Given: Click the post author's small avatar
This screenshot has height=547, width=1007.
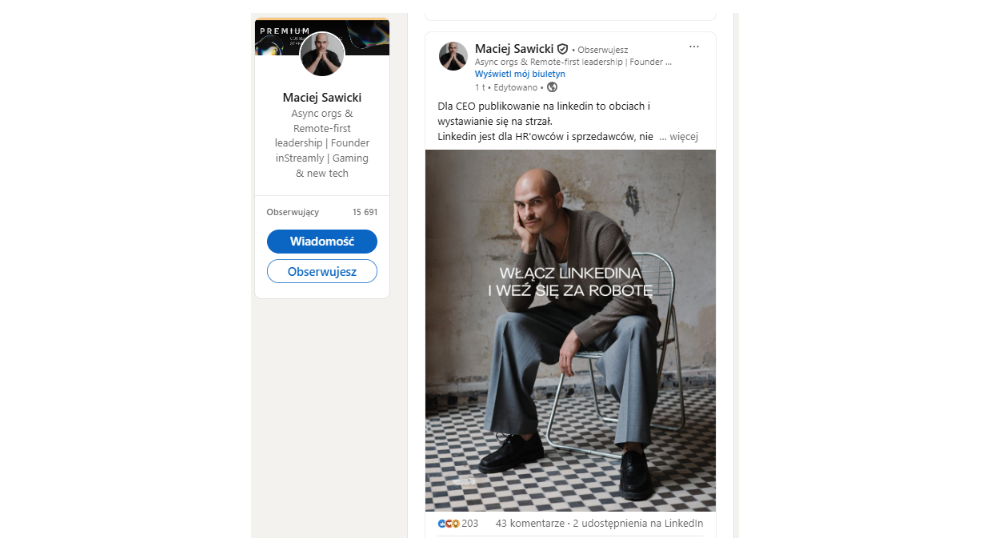Looking at the screenshot, I should [453, 56].
